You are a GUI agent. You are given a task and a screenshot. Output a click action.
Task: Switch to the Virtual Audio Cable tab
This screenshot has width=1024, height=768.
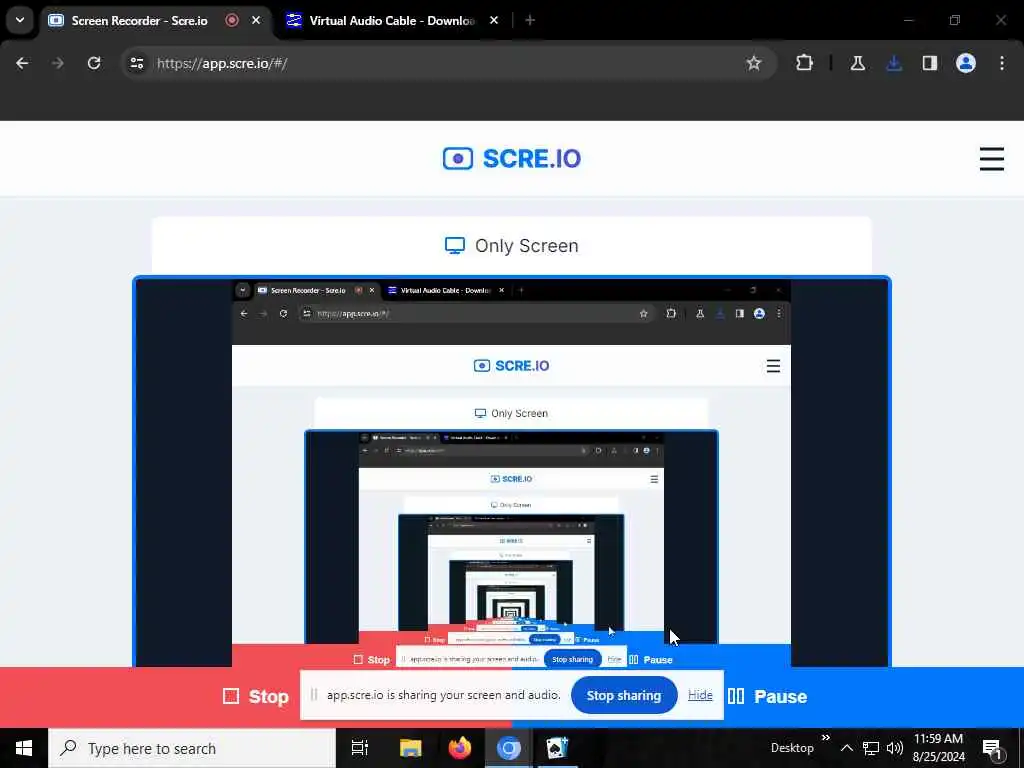tap(392, 21)
